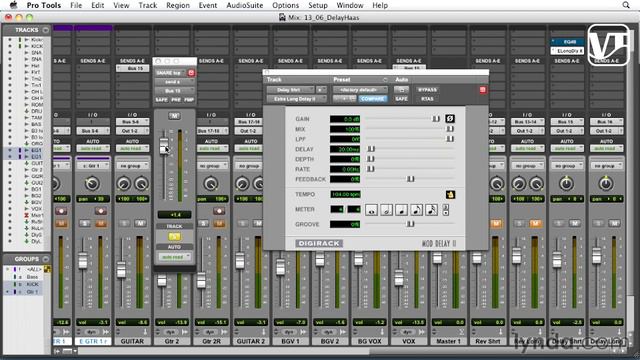Screen dimensions: 640x360
Task: Open the factory default preset dropdown
Action: coord(360,90)
